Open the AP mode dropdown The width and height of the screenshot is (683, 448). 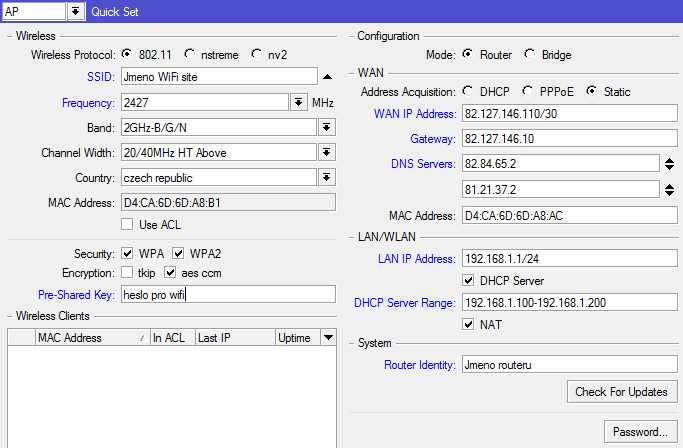(76, 11)
